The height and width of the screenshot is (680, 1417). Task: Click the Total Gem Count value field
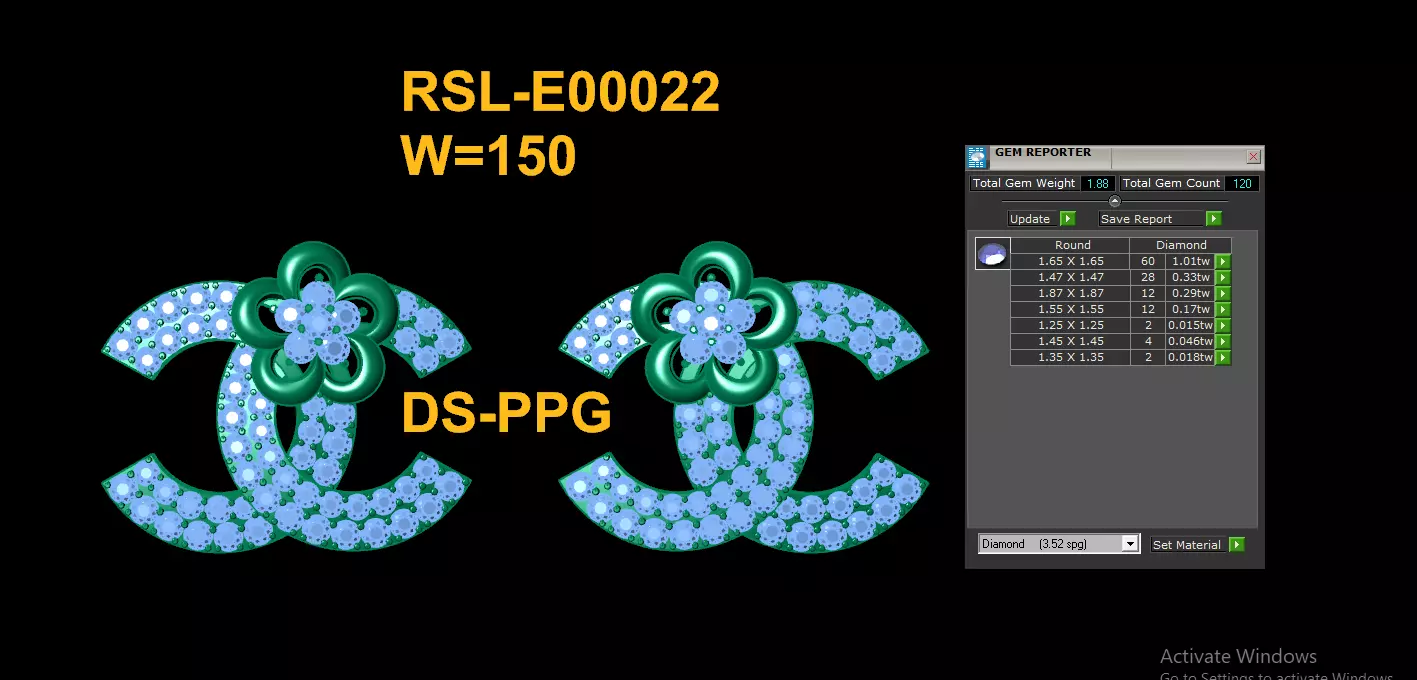1242,184
